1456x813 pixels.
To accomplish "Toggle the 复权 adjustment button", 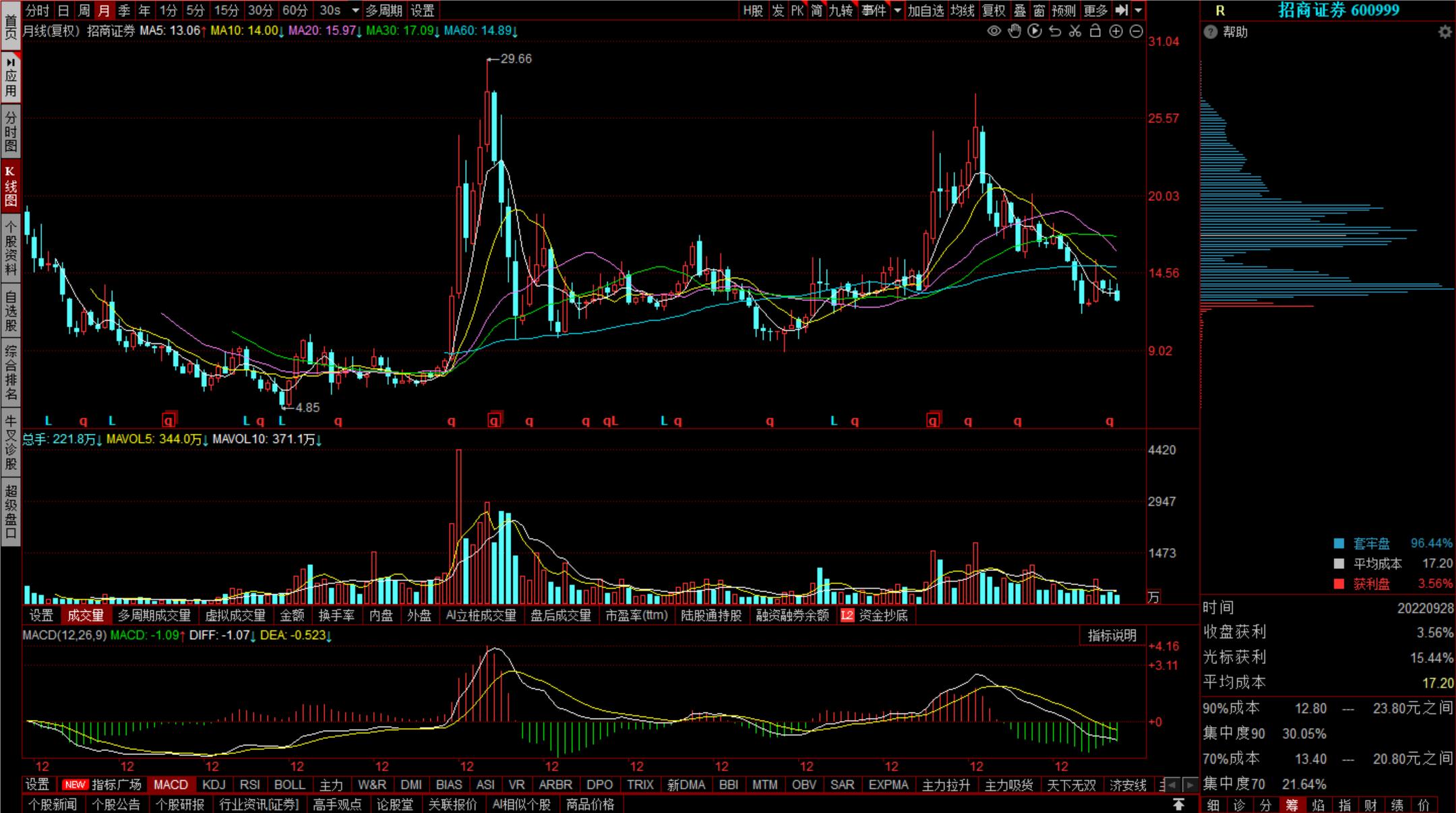I will click(993, 10).
